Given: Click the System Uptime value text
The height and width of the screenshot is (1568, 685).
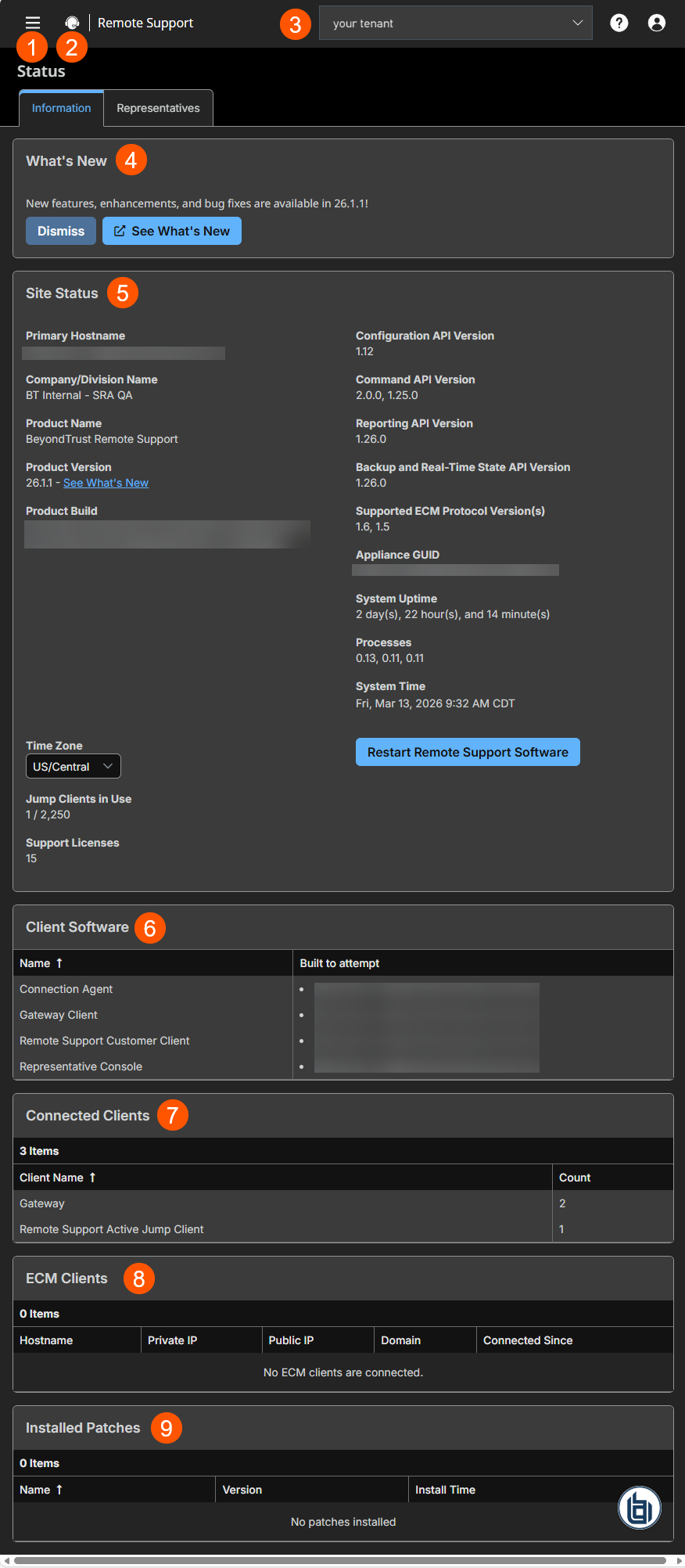Looking at the screenshot, I should coord(453,614).
